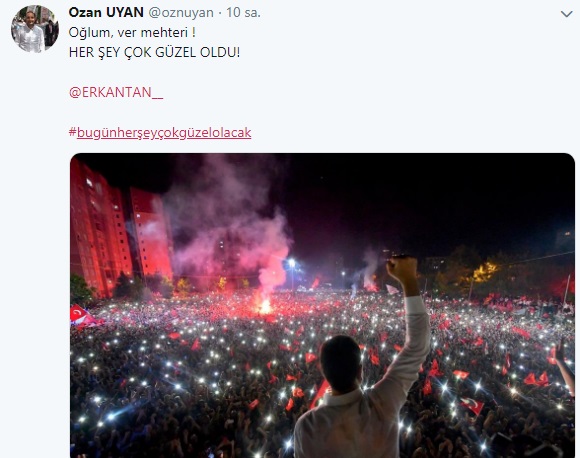The image size is (580, 458).
Task: Select the 'HER ŞEY ÇOK GÜZEL OLDU!' text
Action: coord(154,53)
